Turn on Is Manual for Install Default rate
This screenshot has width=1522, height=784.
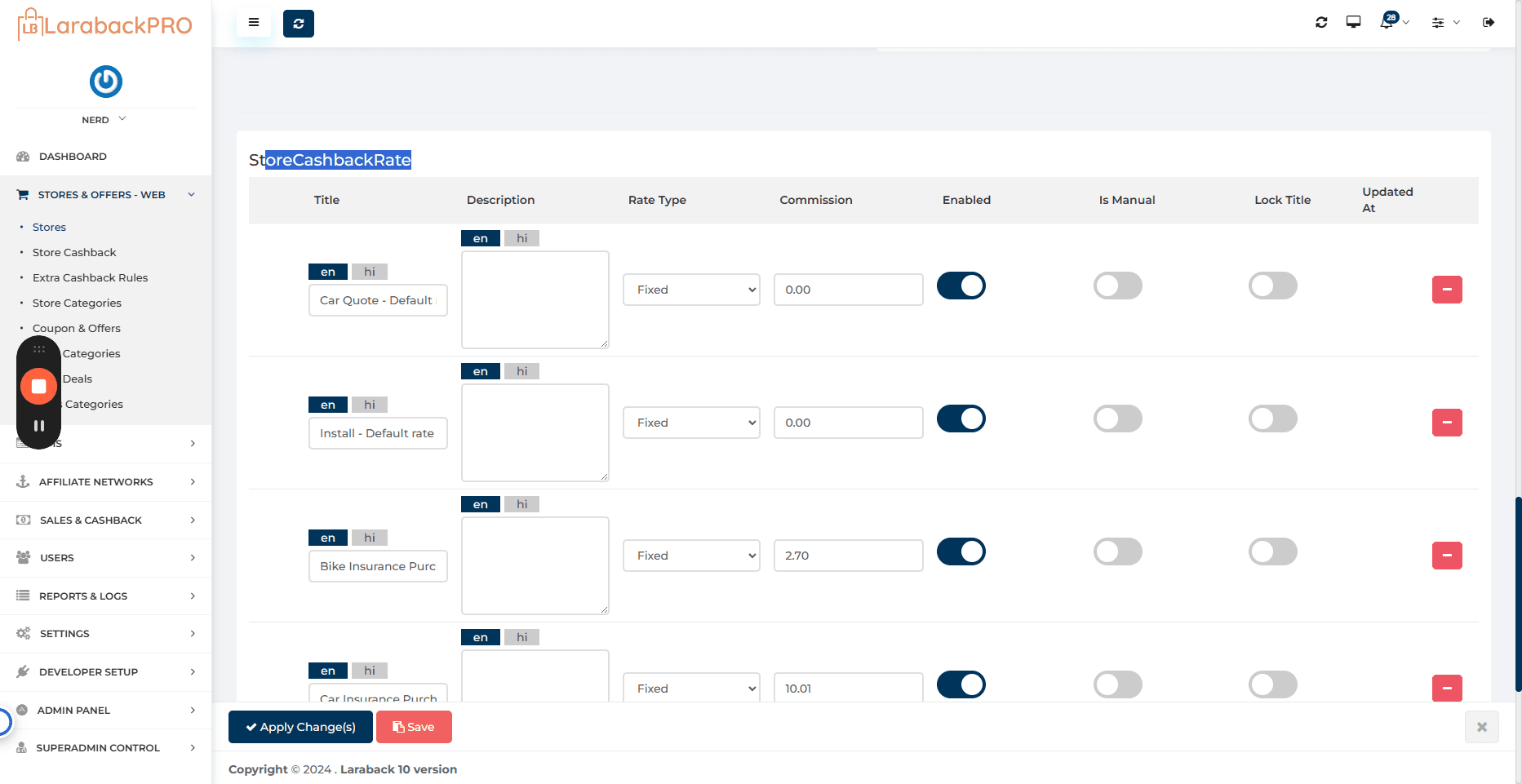1118,419
